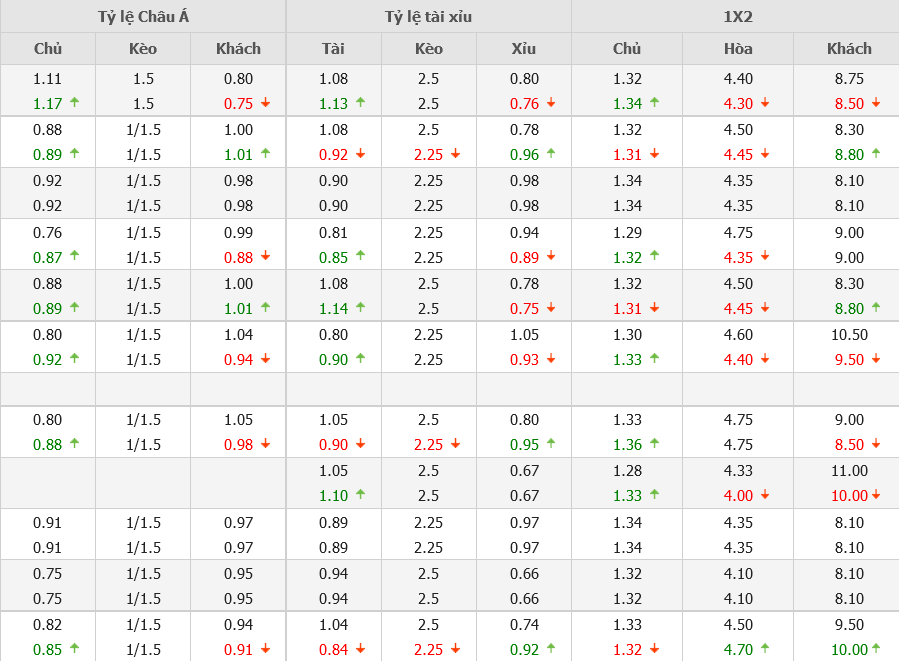Screen dimensions: 899x661
Task: Open the 10.50 odds value
Action: coord(849,335)
